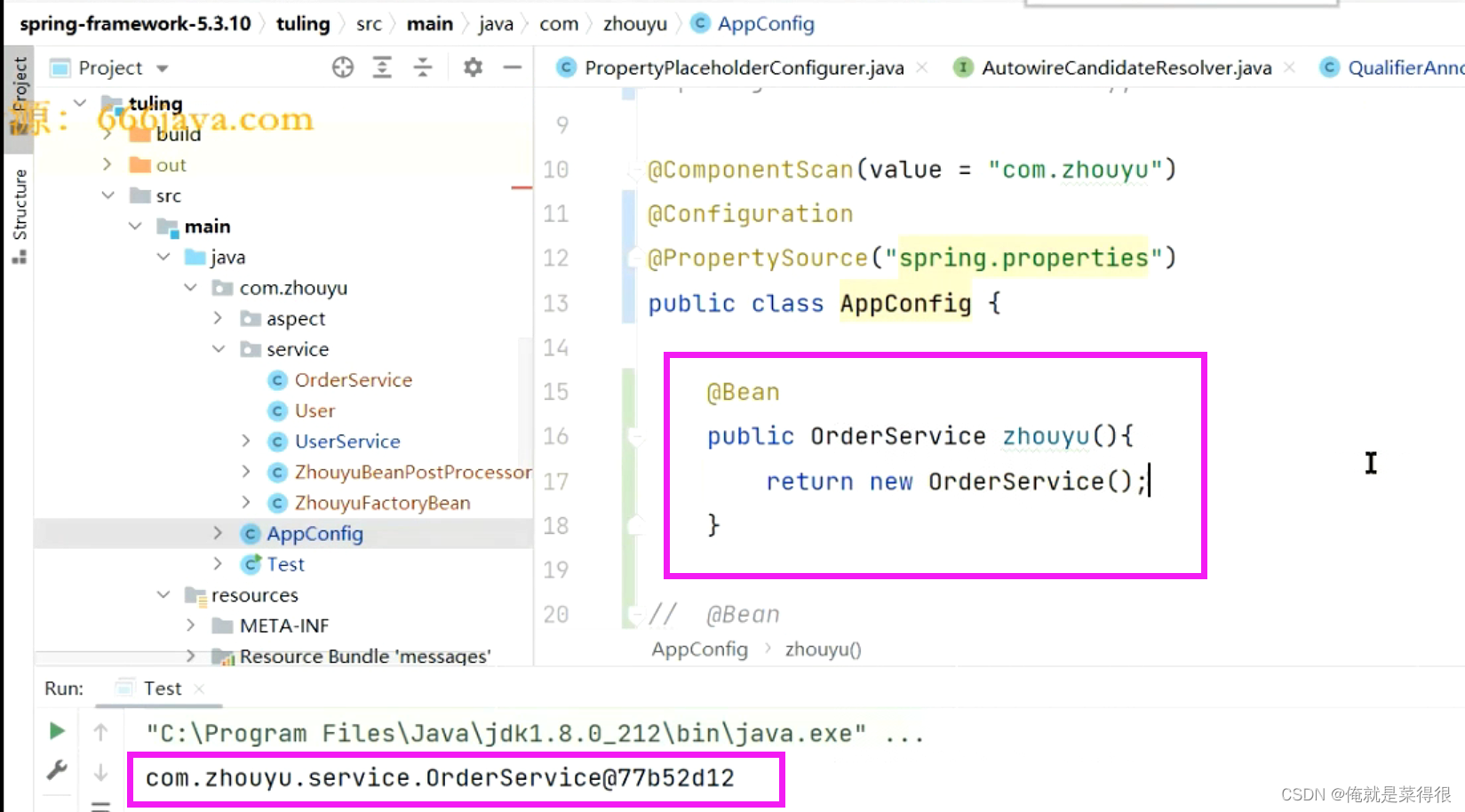The width and height of the screenshot is (1465, 812).
Task: Select Test class in project tree
Action: pos(285,564)
